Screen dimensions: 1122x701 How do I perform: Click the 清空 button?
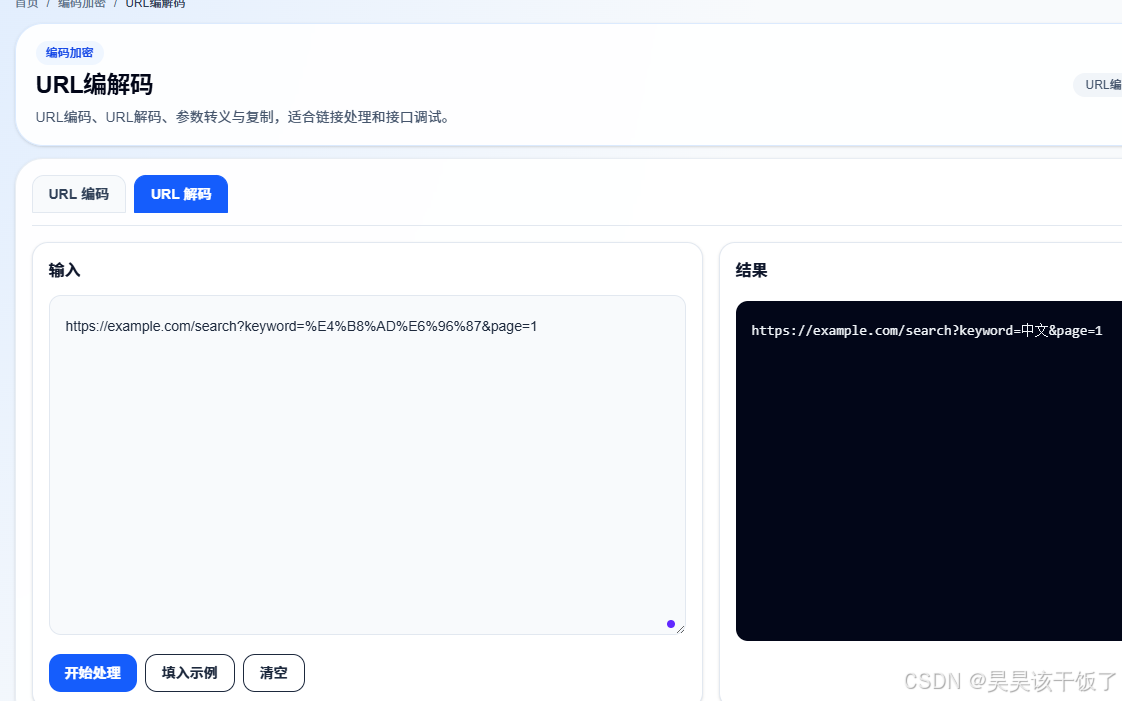coord(274,673)
